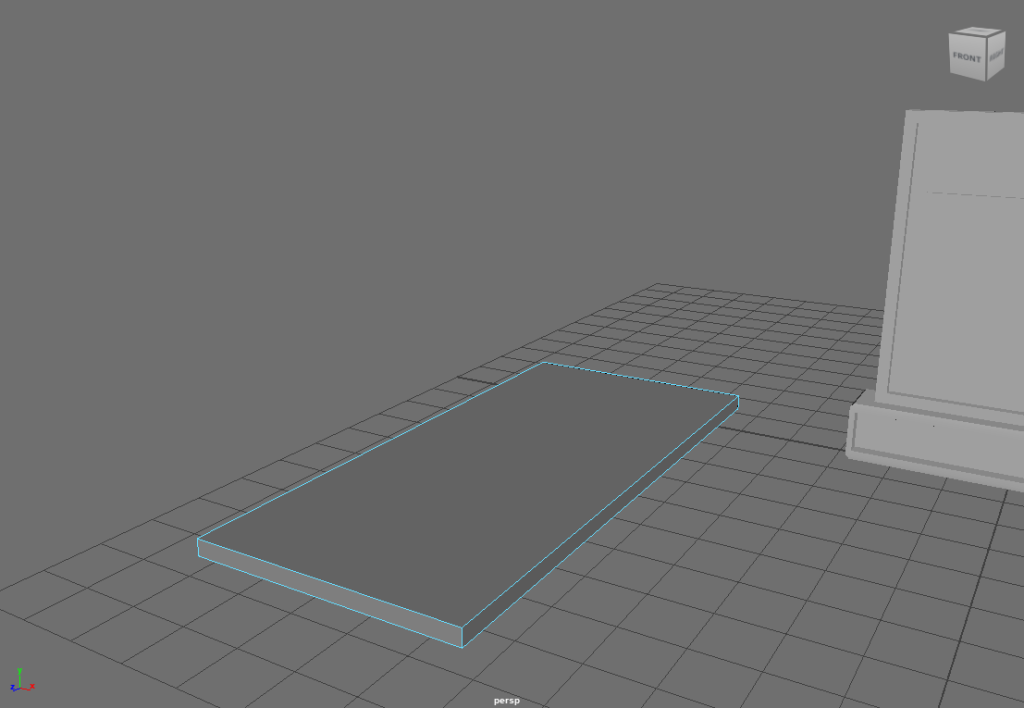Click the slab's far back corner
The width and height of the screenshot is (1024, 708).
point(543,363)
